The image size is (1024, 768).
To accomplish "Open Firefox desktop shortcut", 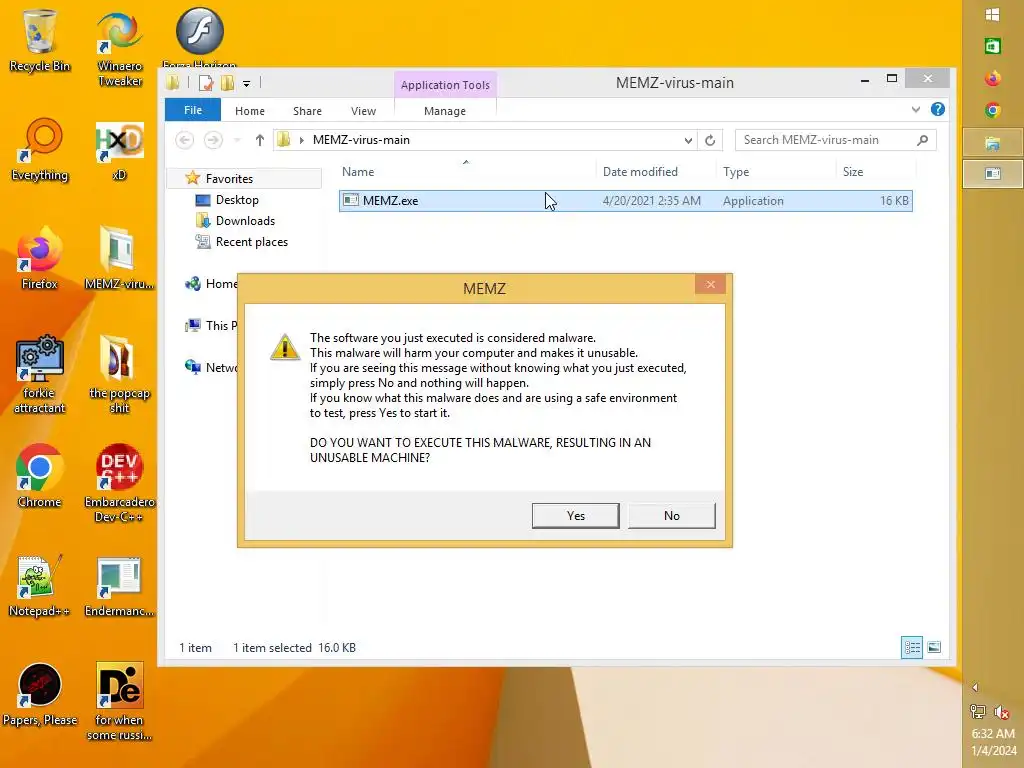I will coord(39,258).
